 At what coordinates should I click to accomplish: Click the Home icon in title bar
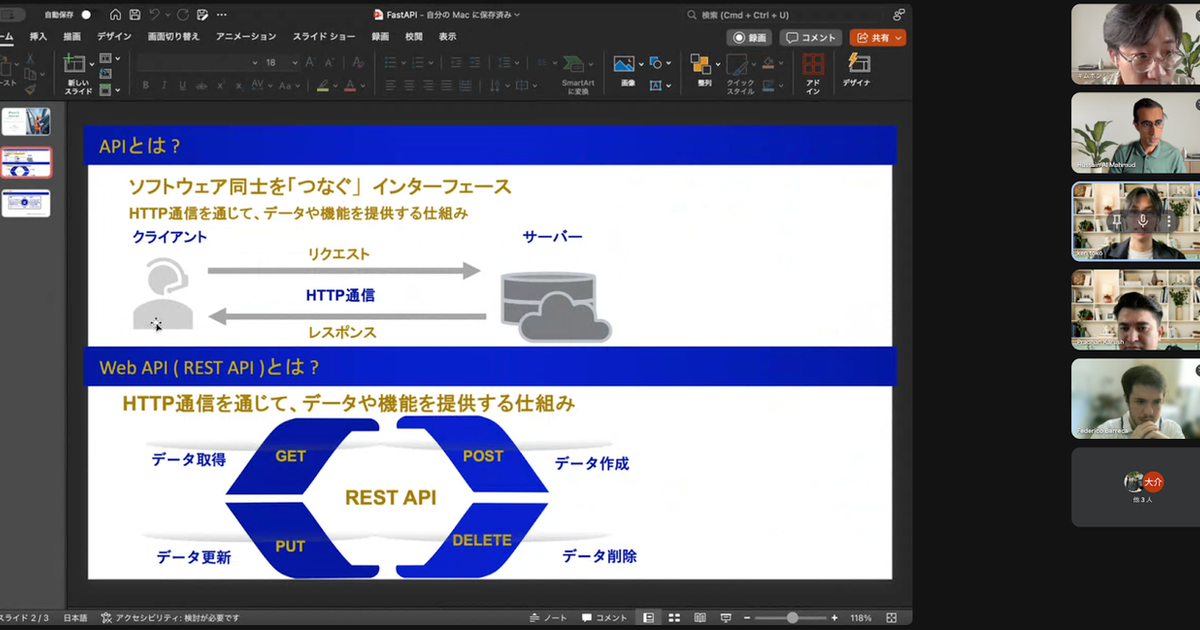pyautogui.click(x=116, y=15)
